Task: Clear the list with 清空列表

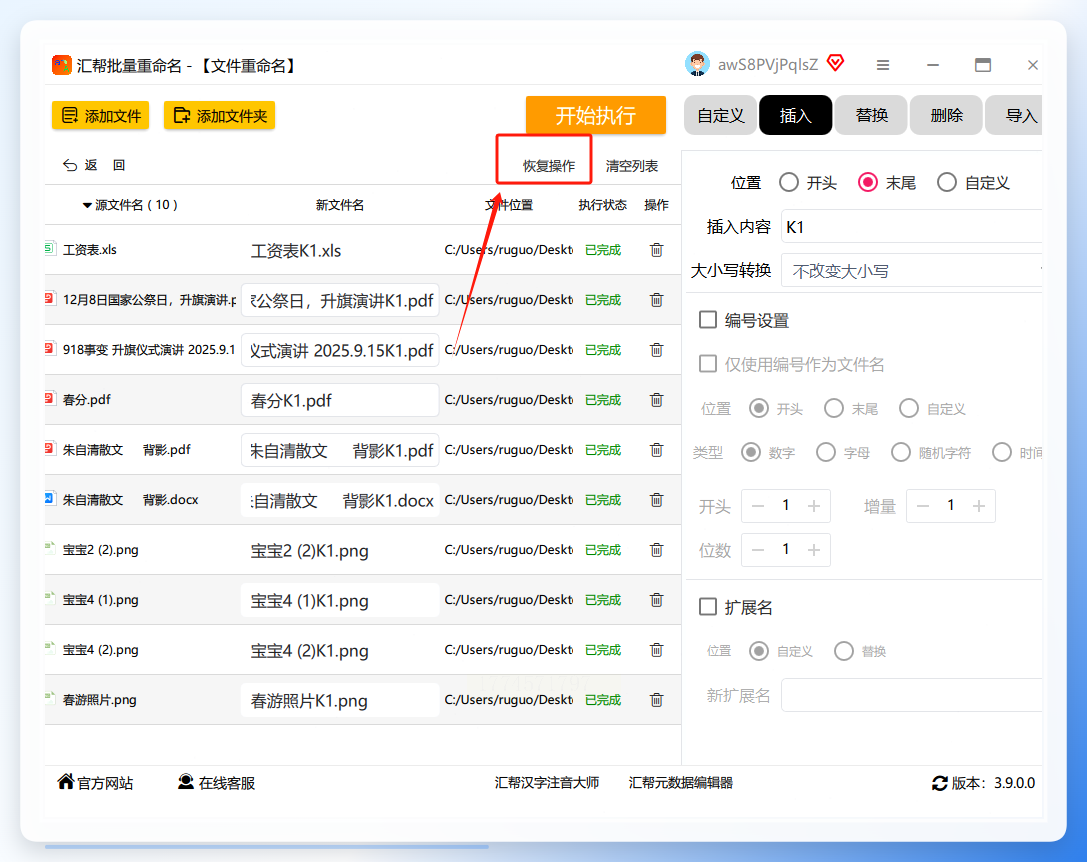Action: tap(632, 166)
